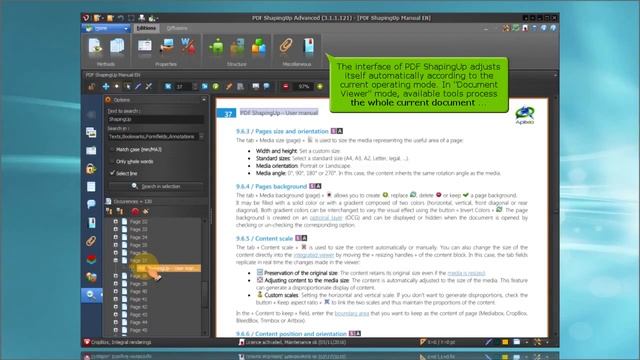Click the speech bubble icon in the viewer toolbar
The image size is (640, 360).
coord(267,87)
